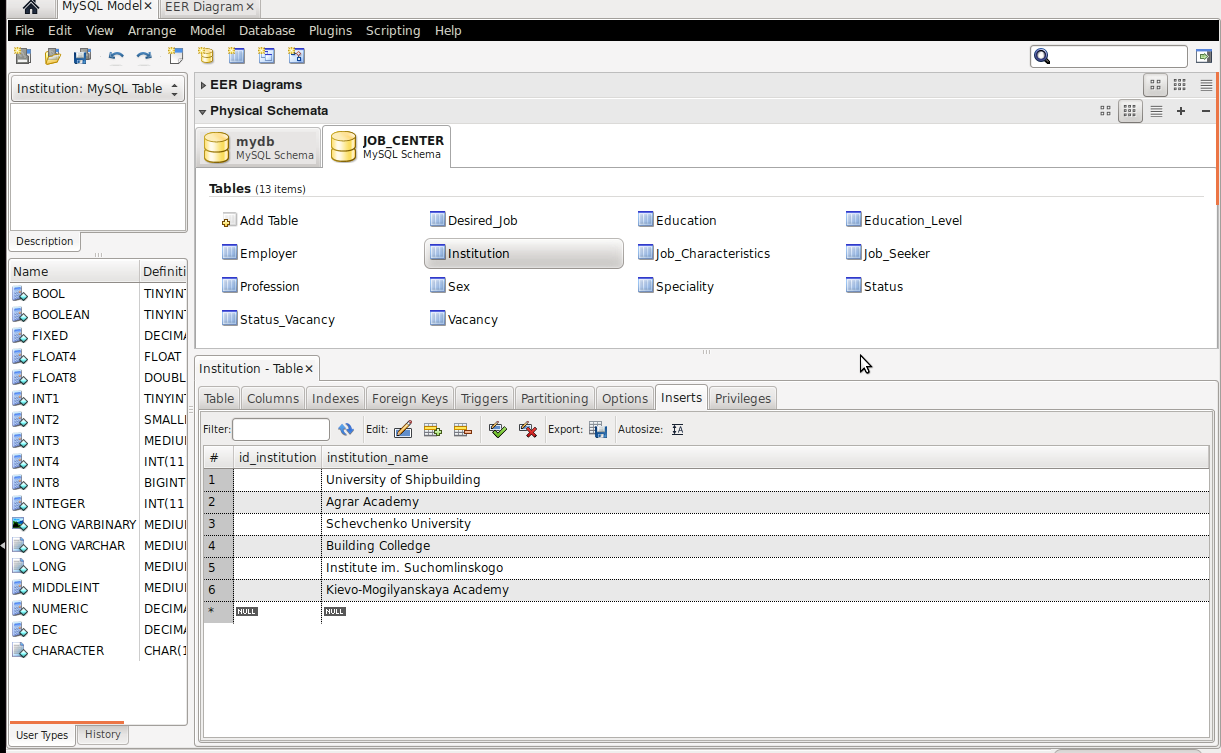Image resolution: width=1221 pixels, height=753 pixels.
Task: Click the Undo arrow in the toolbar
Action: (x=116, y=56)
